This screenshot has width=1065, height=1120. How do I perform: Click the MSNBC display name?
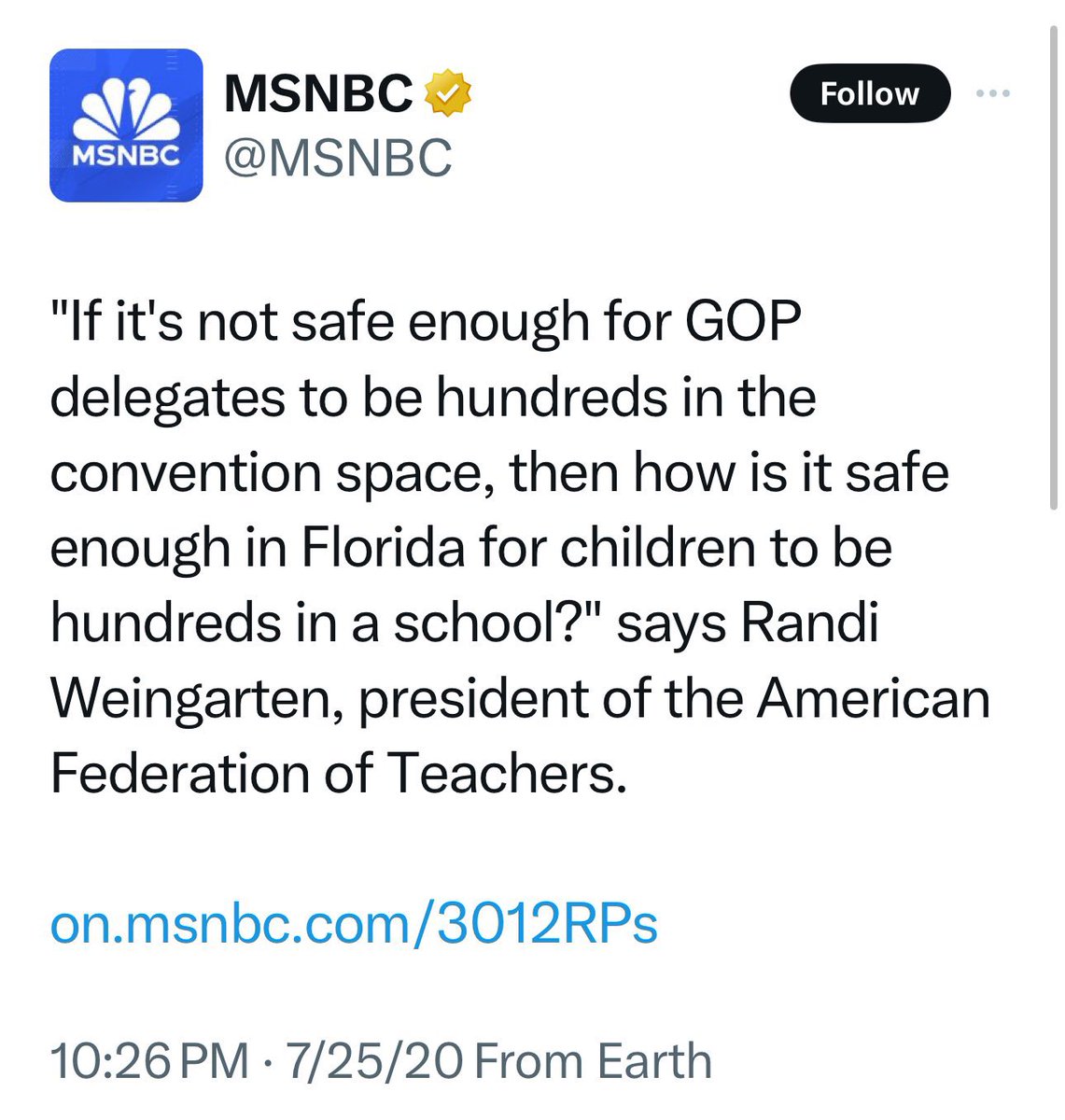[x=318, y=93]
